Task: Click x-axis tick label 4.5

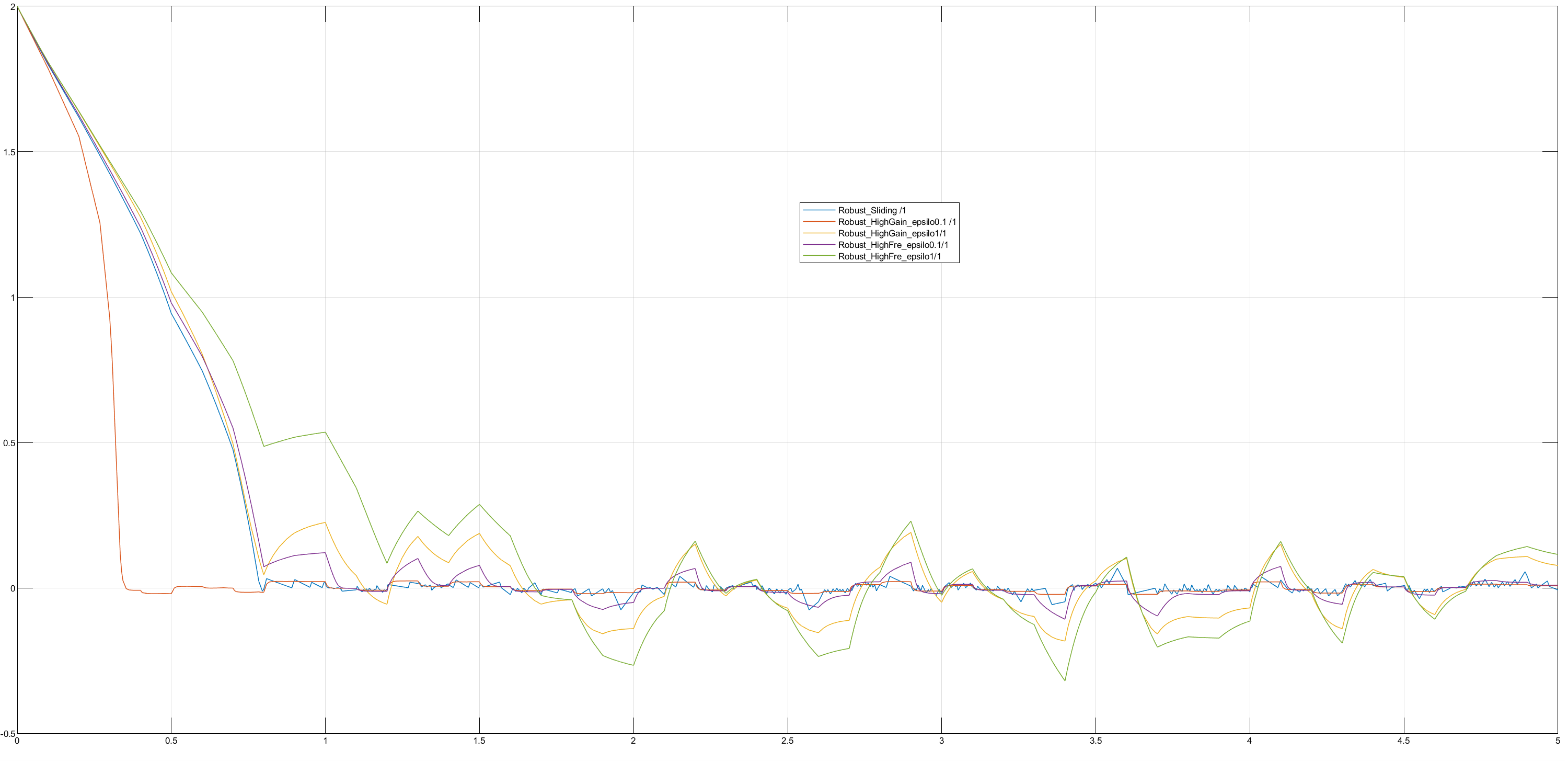Action: click(x=1403, y=741)
